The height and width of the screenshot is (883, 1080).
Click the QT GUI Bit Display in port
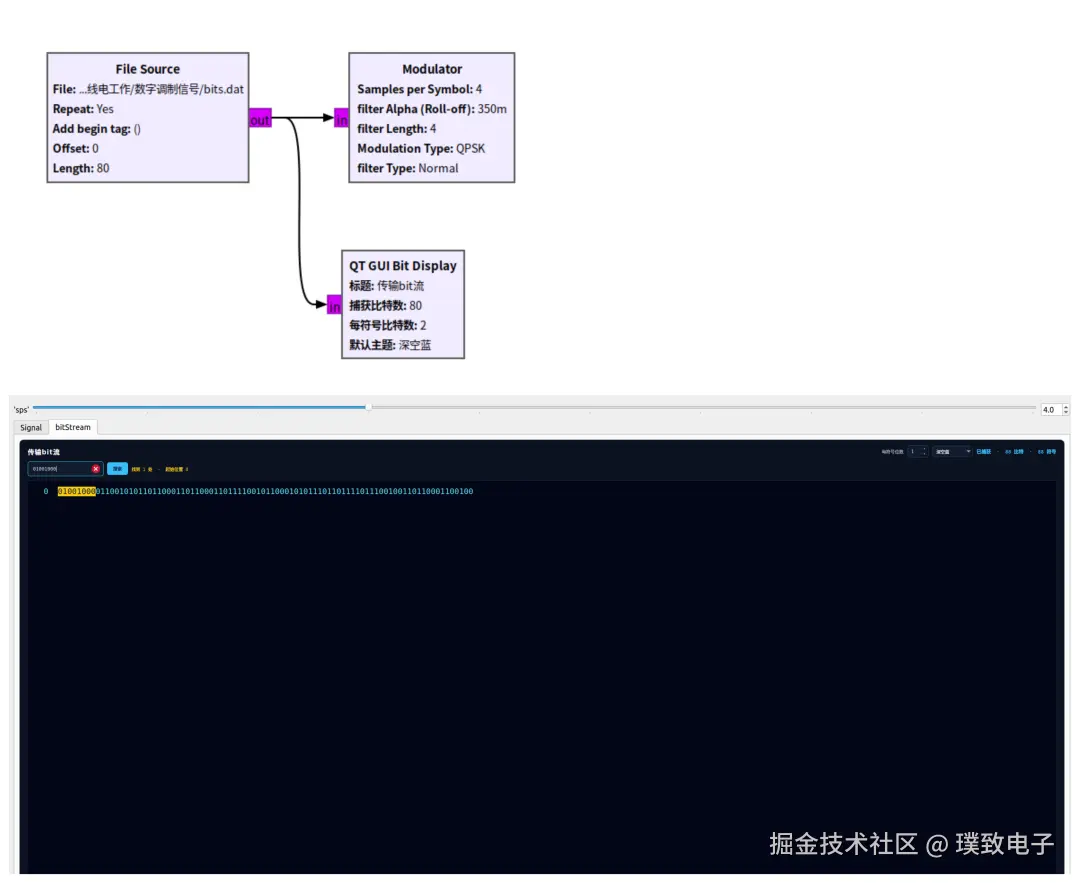[334, 305]
